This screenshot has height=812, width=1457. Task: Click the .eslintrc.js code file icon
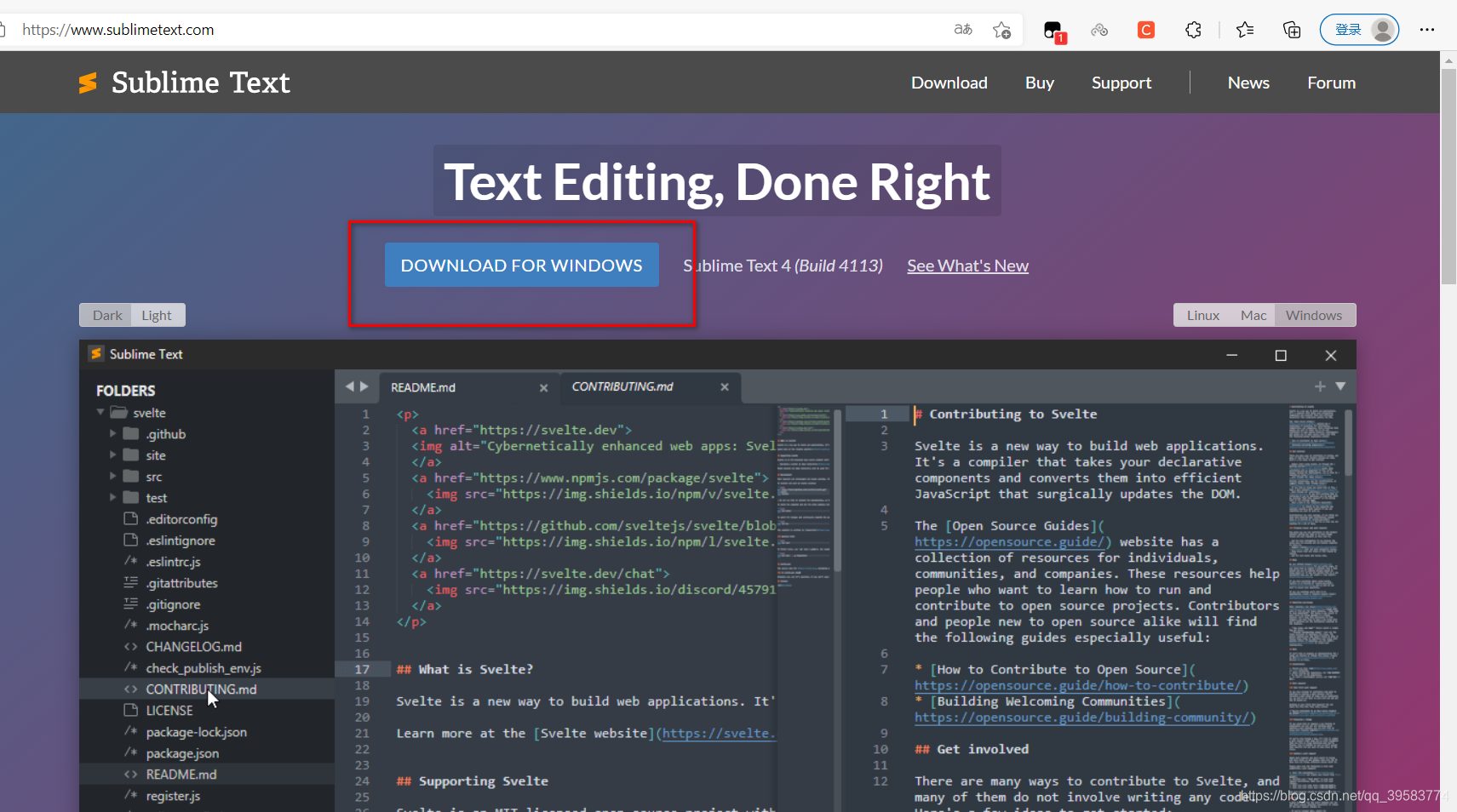pyautogui.click(x=130, y=561)
